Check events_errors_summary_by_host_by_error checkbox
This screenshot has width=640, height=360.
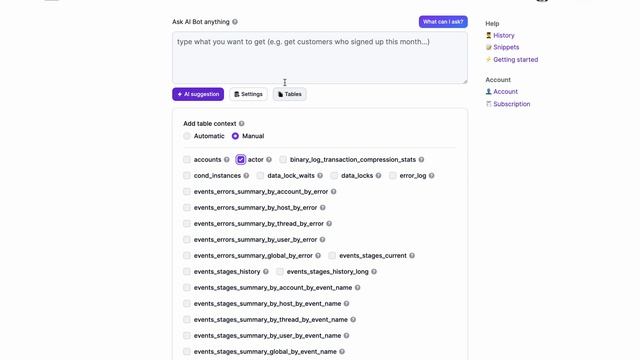coord(187,208)
